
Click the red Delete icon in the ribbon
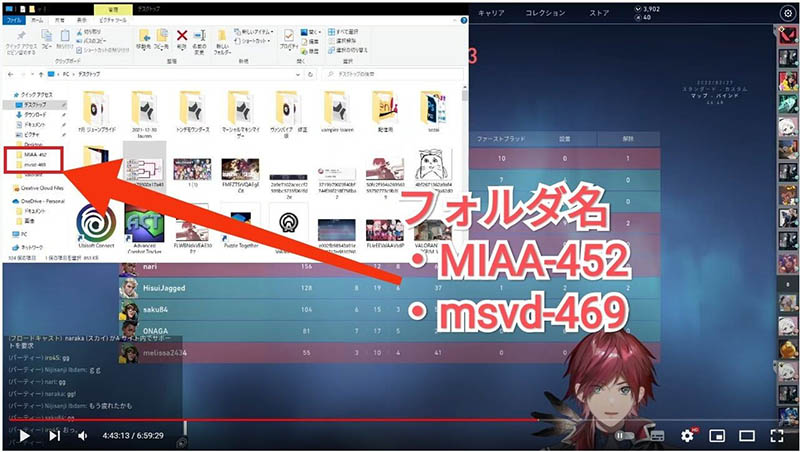[x=181, y=40]
